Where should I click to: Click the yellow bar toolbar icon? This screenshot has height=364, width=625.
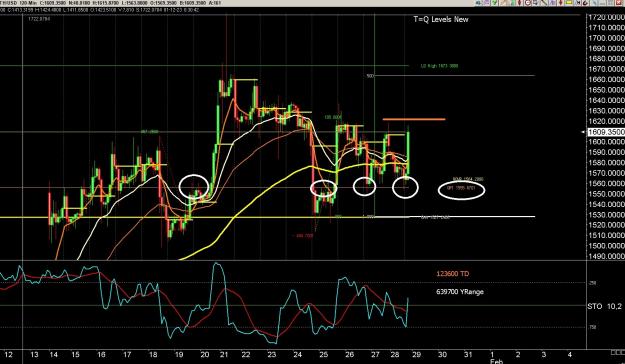coord(569,3)
